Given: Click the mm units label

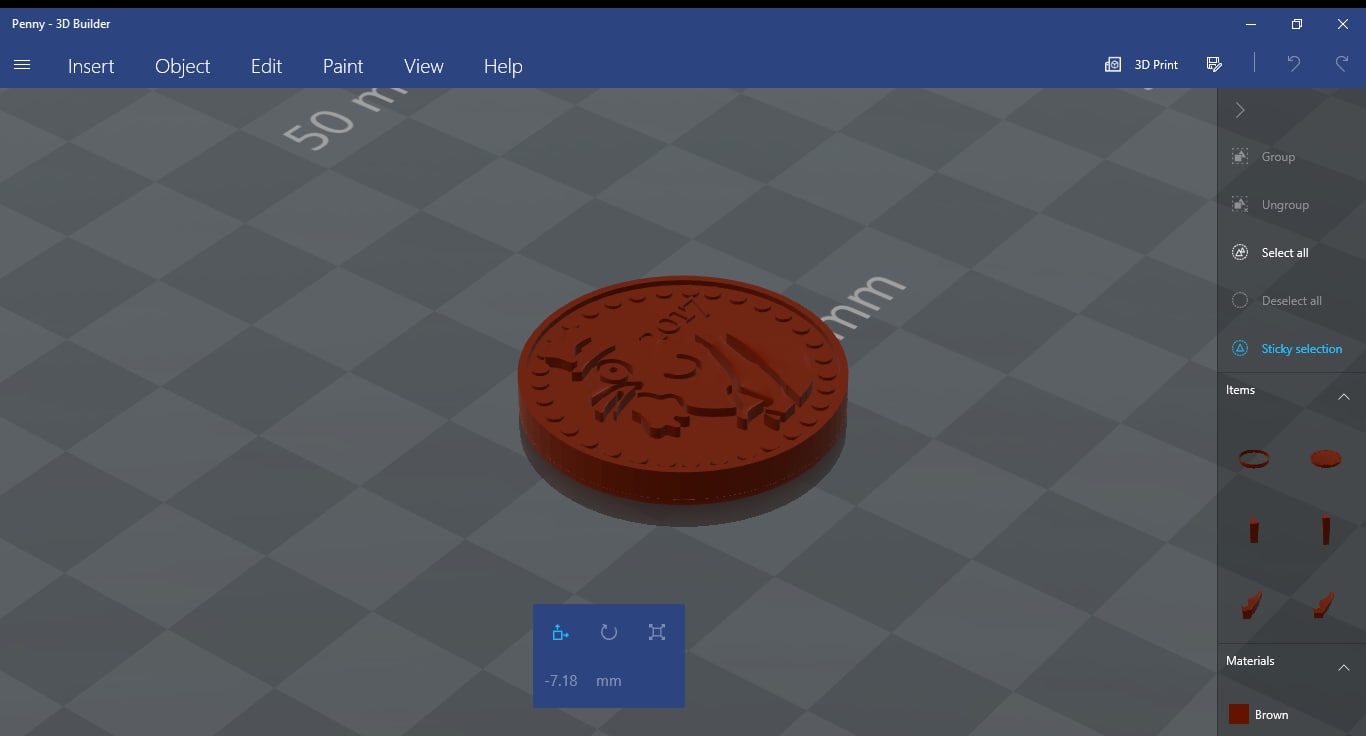Looking at the screenshot, I should pyautogui.click(x=608, y=681).
